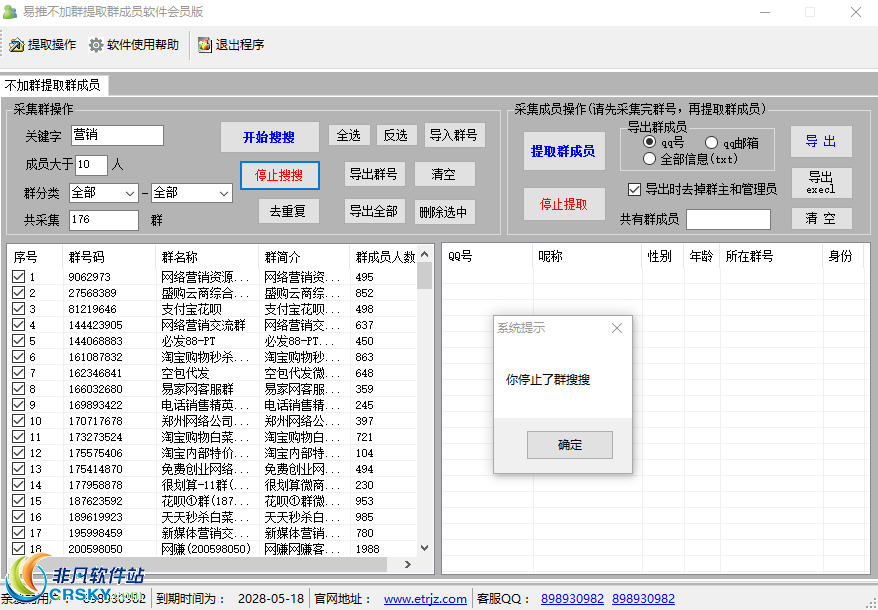Screen dimensions: 878x610
Task: Uncheck row 5 checkbox for 必发88-PT
Action: tap(18, 341)
